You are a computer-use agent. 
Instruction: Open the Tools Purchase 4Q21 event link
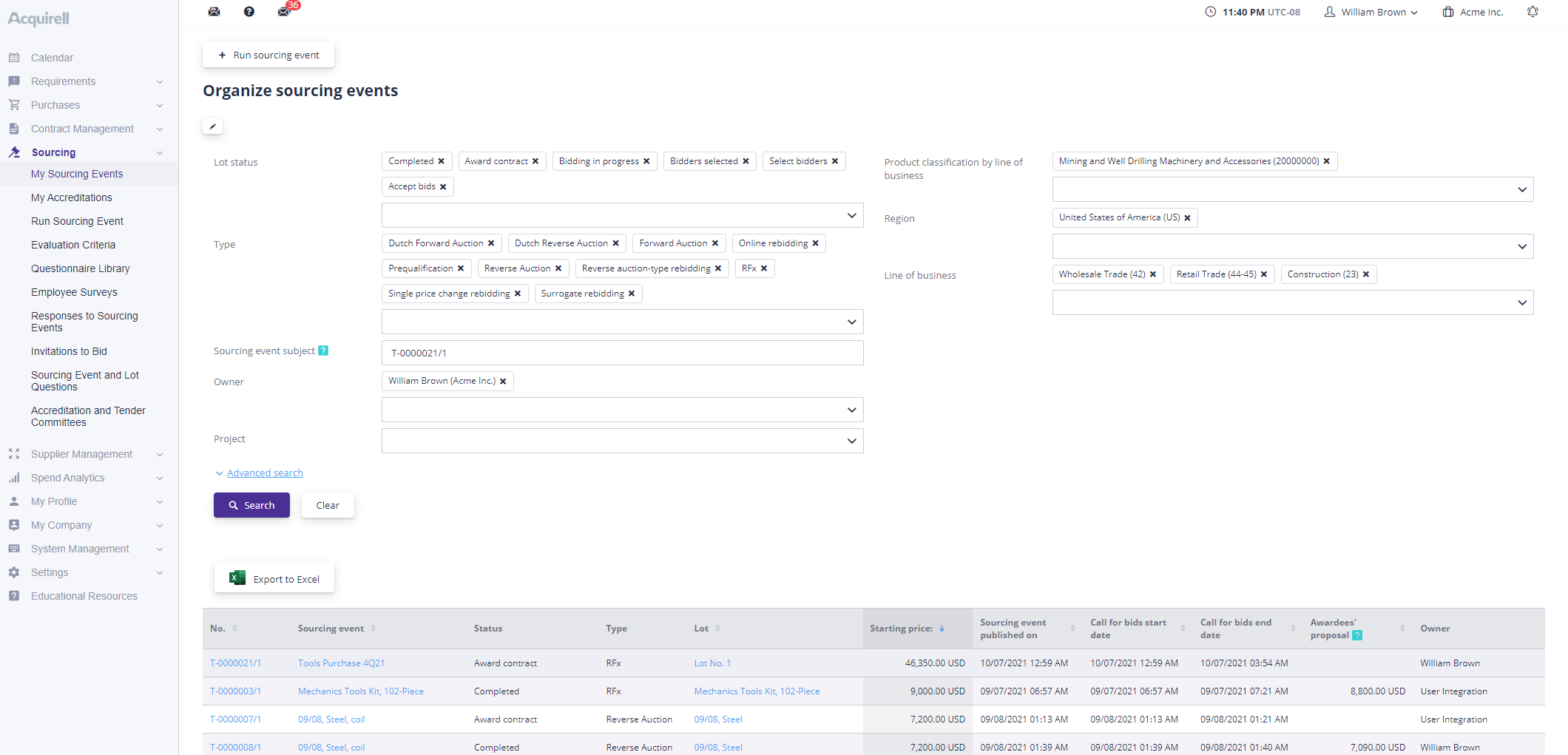(x=341, y=663)
